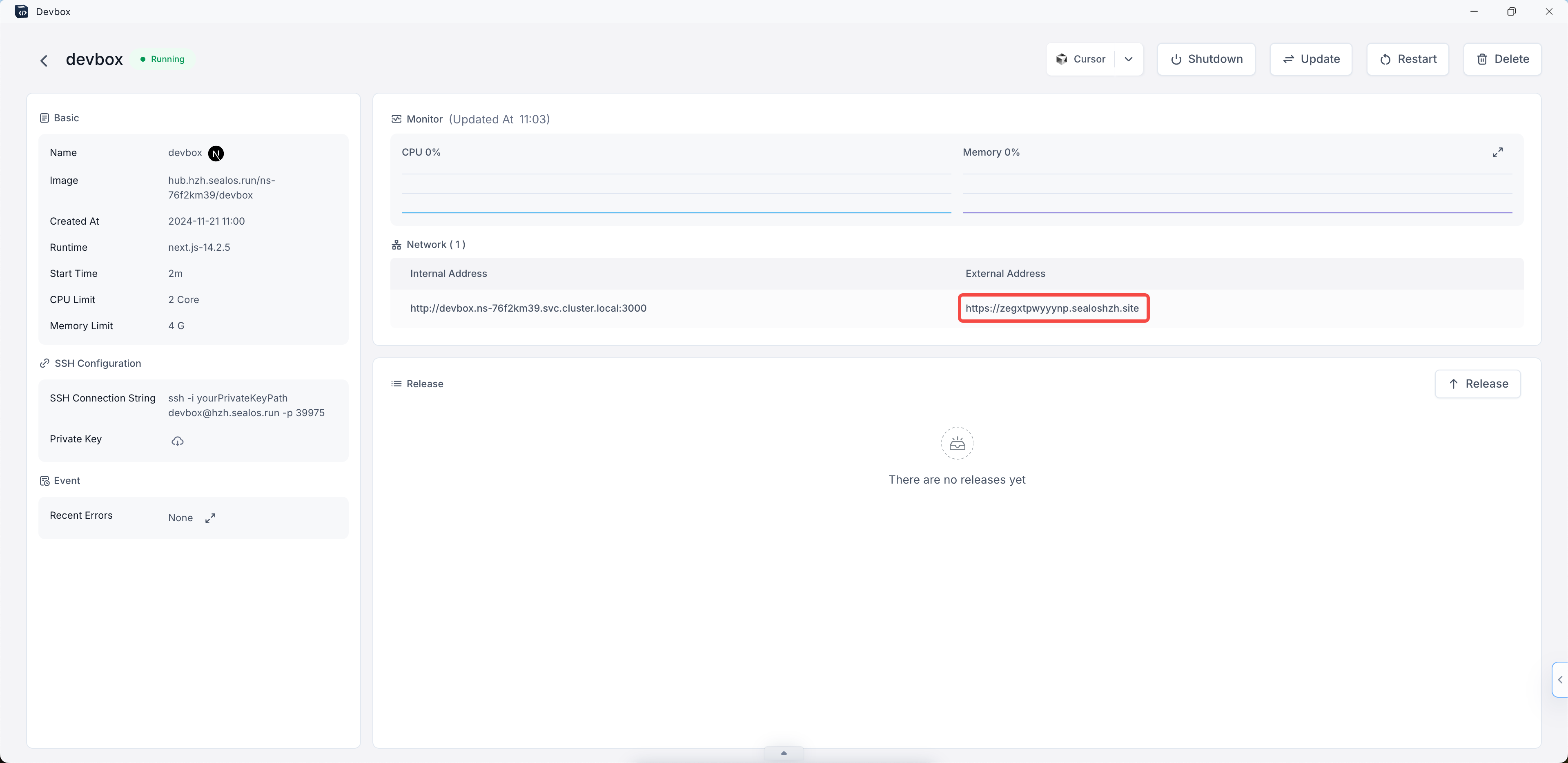The height and width of the screenshot is (763, 1568).
Task: Expand the Recent Errors details
Action: [x=210, y=518]
